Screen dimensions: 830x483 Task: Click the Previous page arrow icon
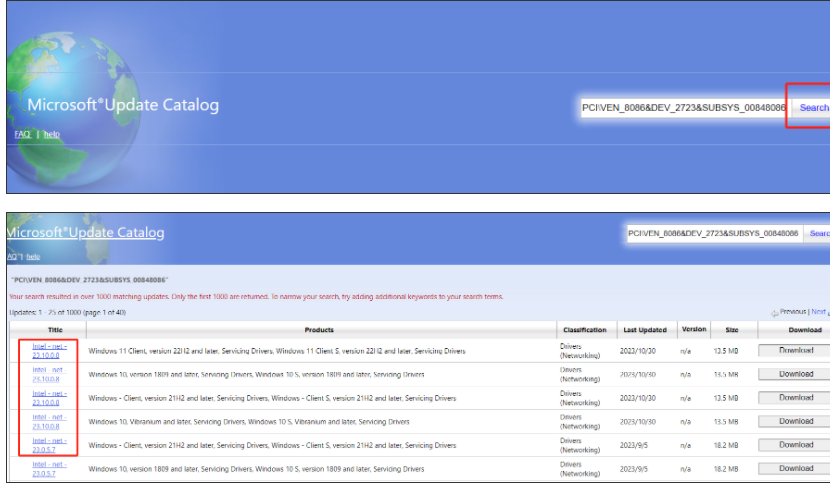pyautogui.click(x=774, y=314)
